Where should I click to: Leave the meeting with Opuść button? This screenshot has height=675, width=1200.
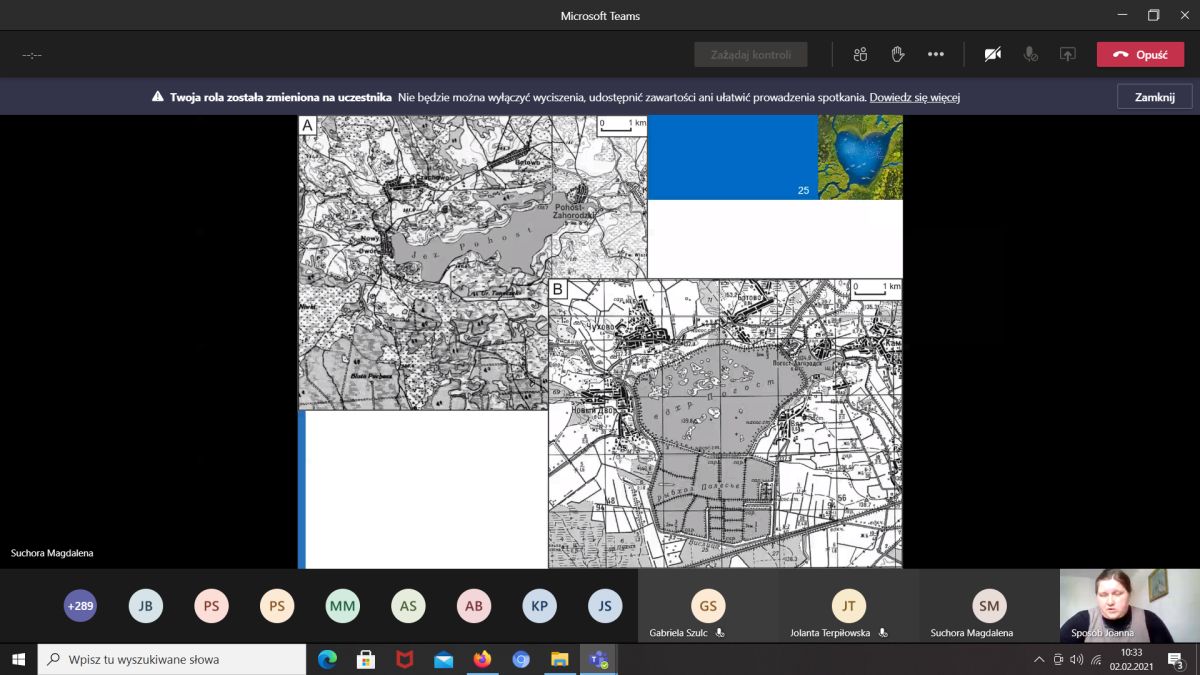click(x=1140, y=55)
